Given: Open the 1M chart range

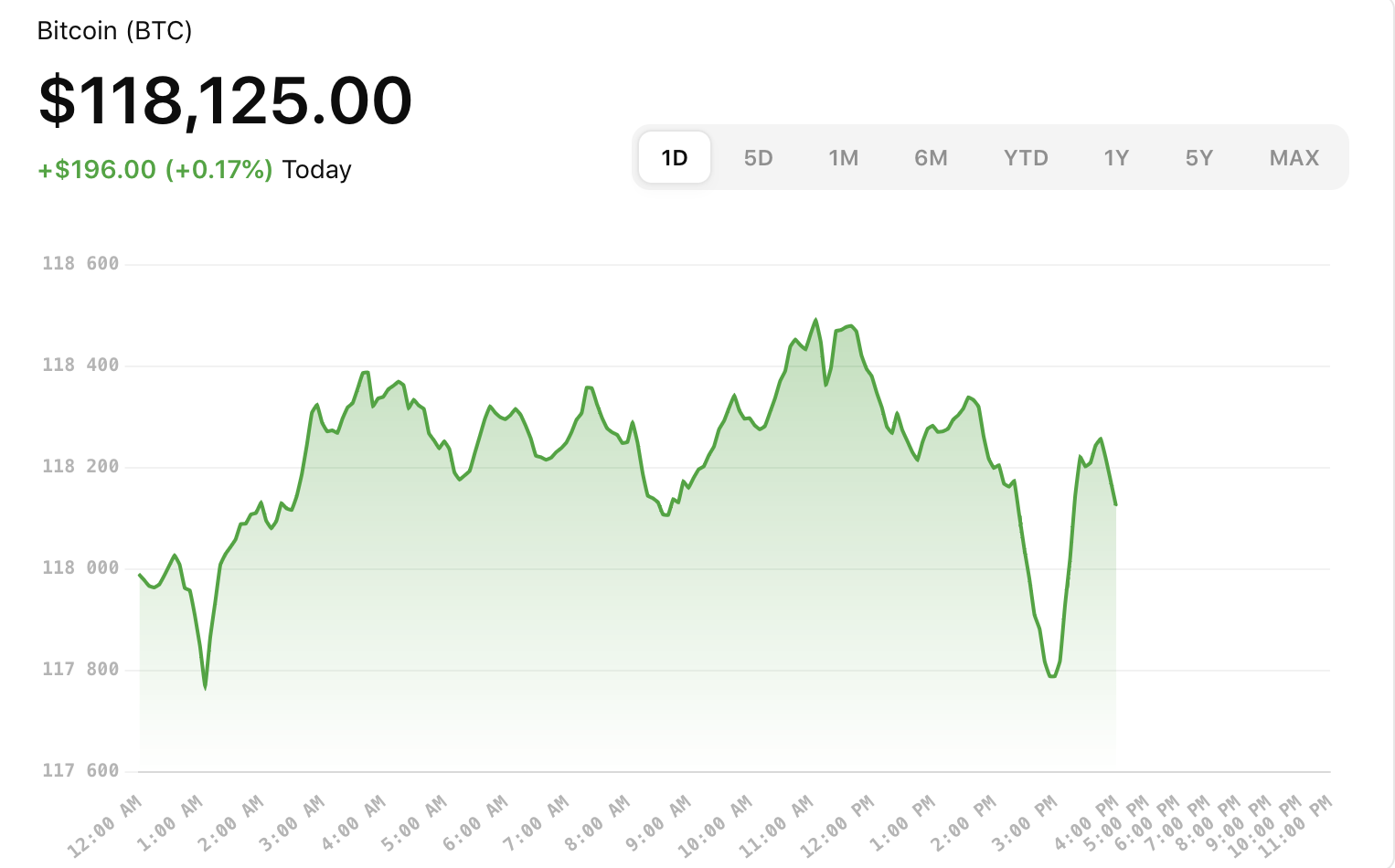Looking at the screenshot, I should 843,158.
